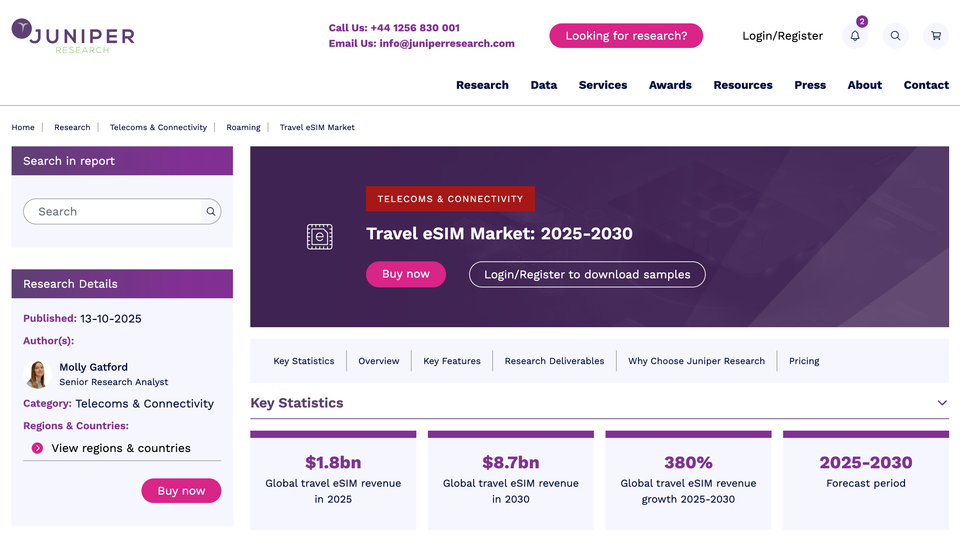Open the About menu
960x543 pixels.
(864, 85)
